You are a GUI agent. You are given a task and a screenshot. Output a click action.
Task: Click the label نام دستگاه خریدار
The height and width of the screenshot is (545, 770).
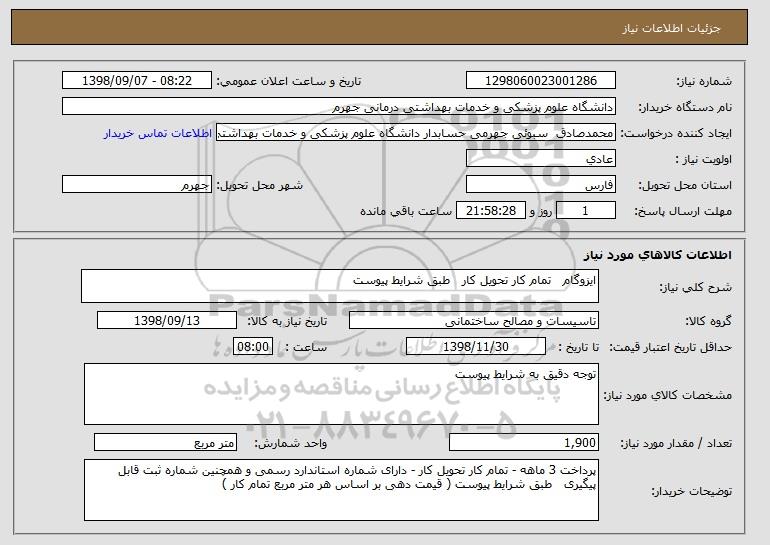pos(685,107)
